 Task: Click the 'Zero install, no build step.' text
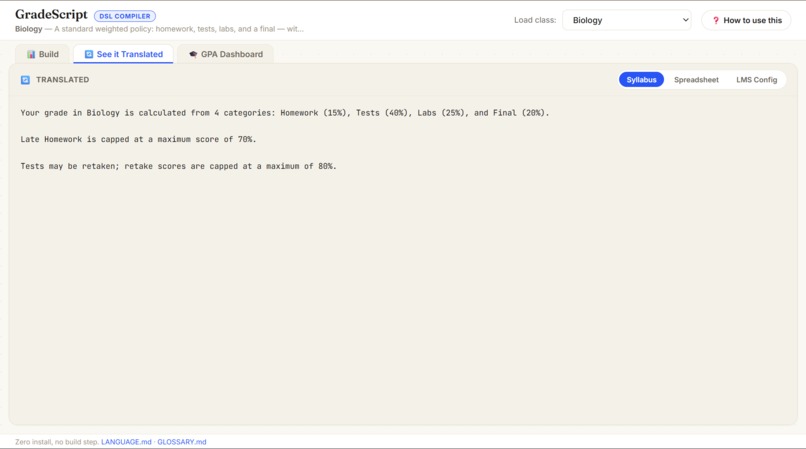click(57, 442)
